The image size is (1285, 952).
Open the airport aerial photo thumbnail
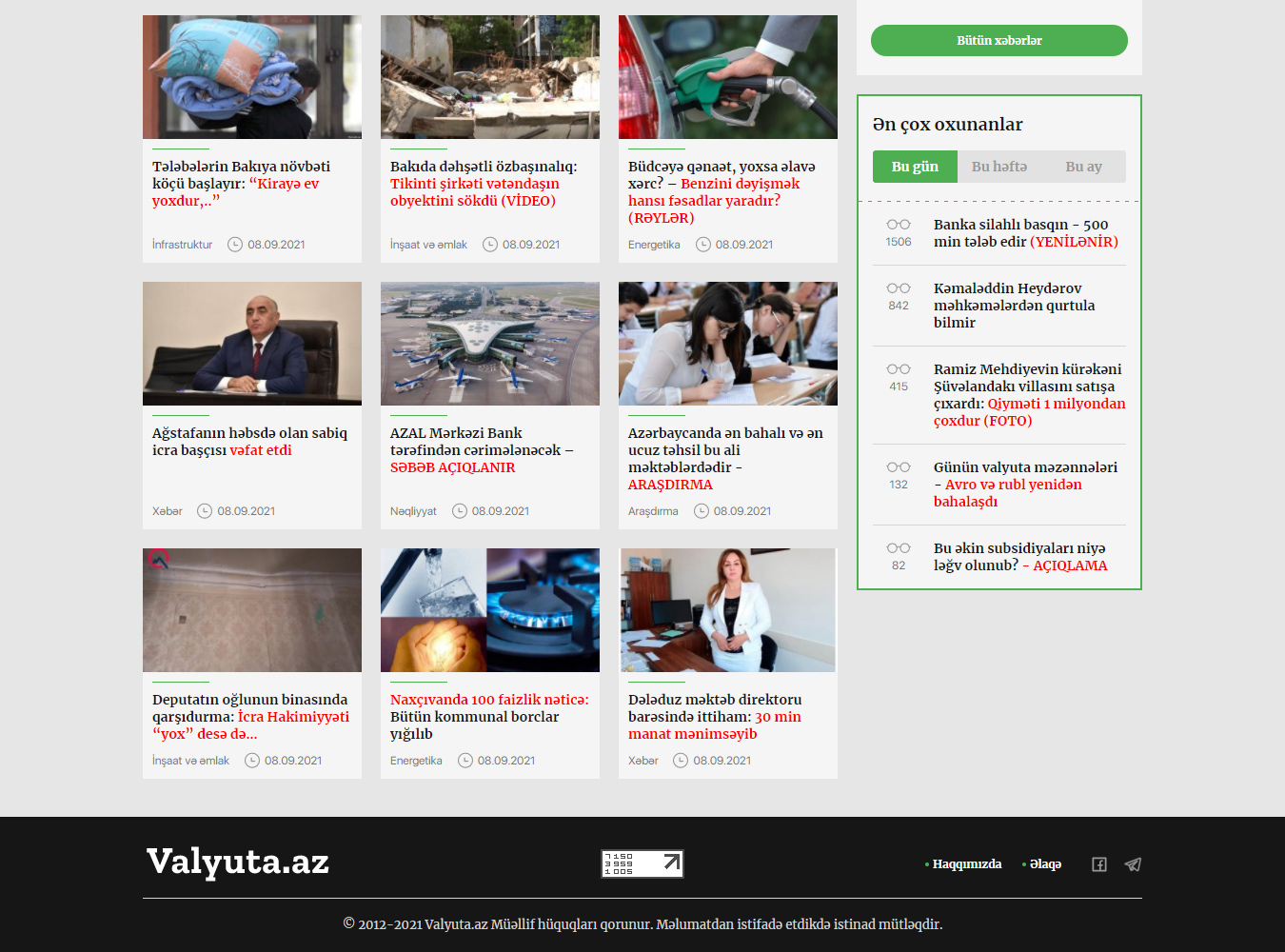[490, 344]
